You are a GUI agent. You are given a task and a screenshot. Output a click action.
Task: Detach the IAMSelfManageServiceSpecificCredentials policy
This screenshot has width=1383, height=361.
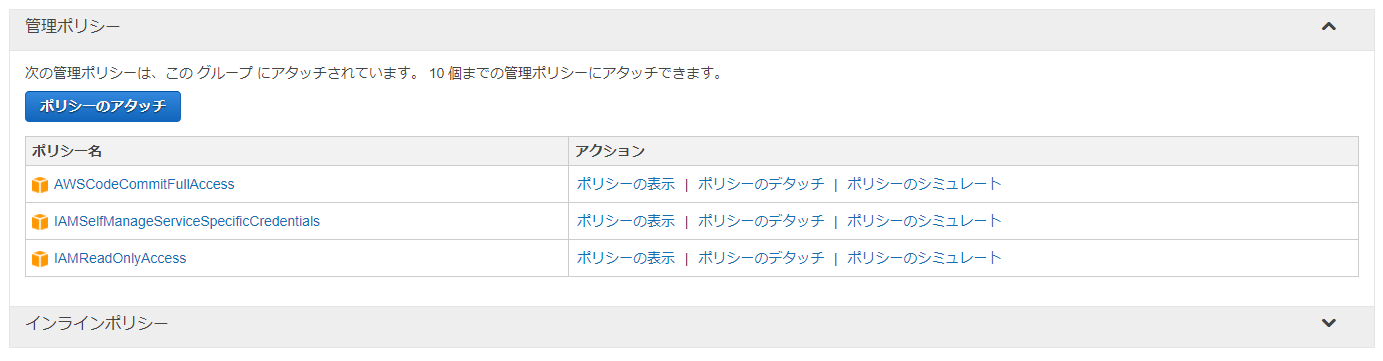[x=761, y=221]
